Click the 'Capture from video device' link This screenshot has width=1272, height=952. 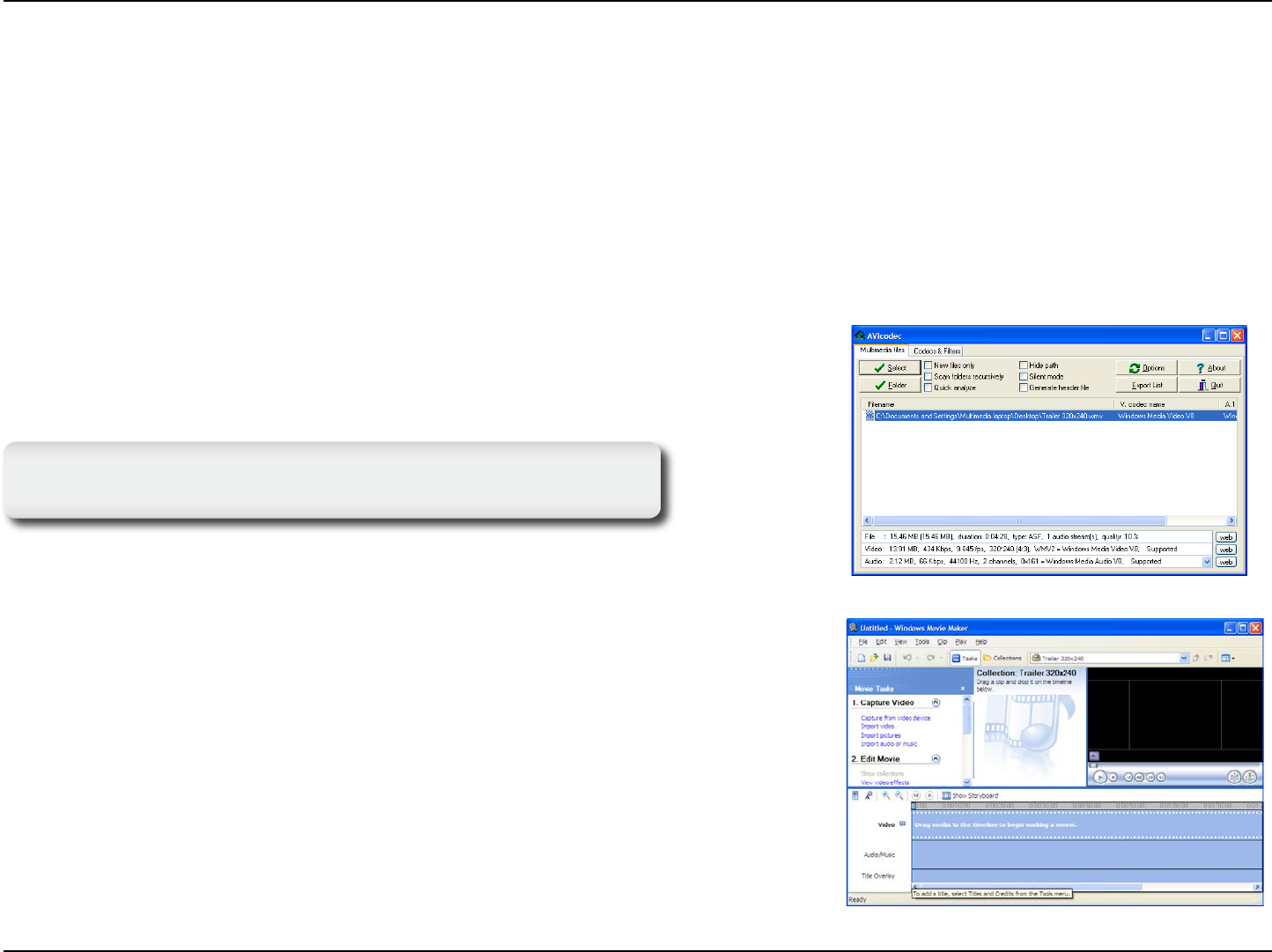coord(896,719)
